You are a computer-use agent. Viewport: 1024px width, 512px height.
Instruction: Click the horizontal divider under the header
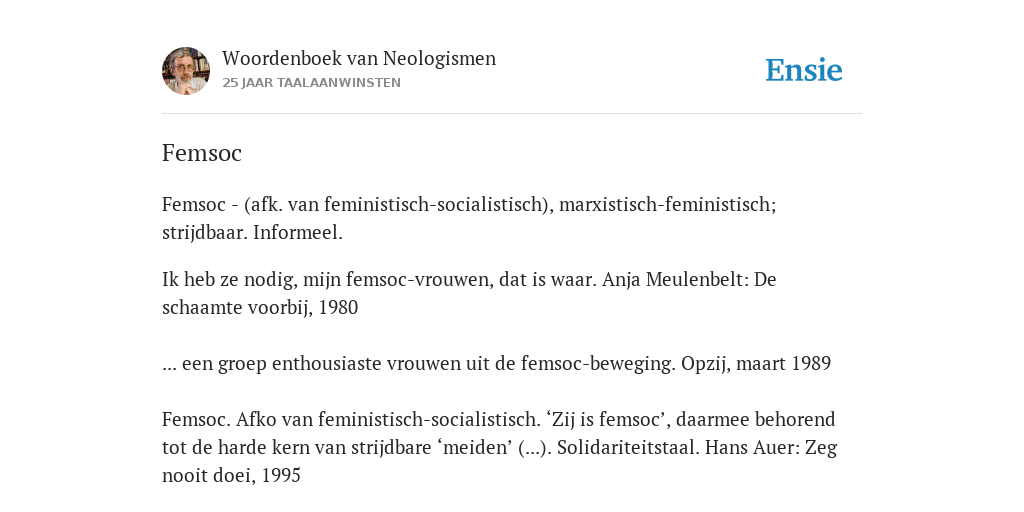point(512,114)
